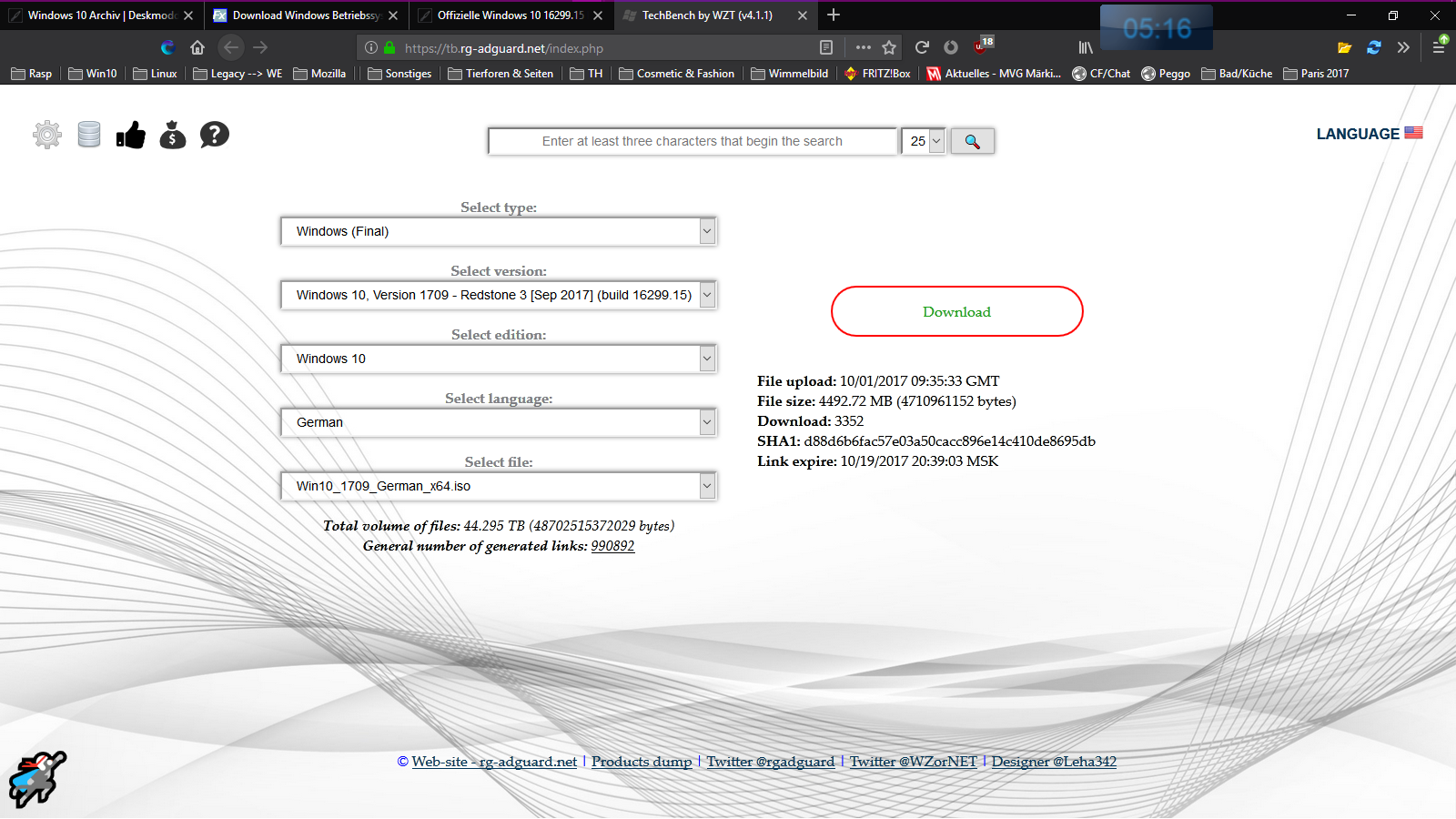
Task: Open the Twitter @WZorNET link
Action: point(914,762)
